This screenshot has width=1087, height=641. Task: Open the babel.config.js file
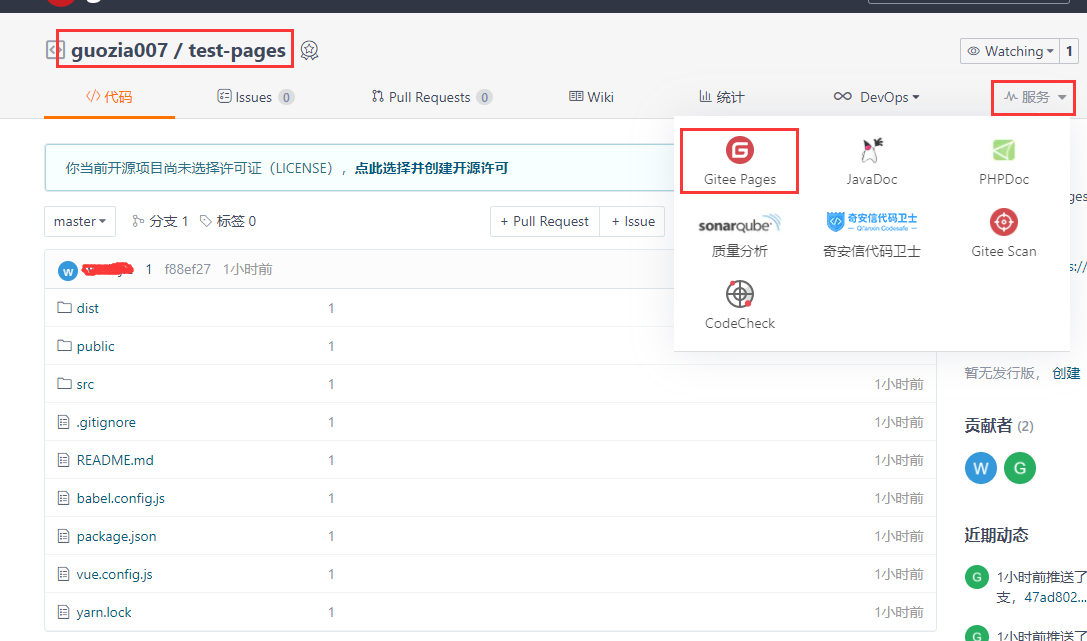point(121,498)
